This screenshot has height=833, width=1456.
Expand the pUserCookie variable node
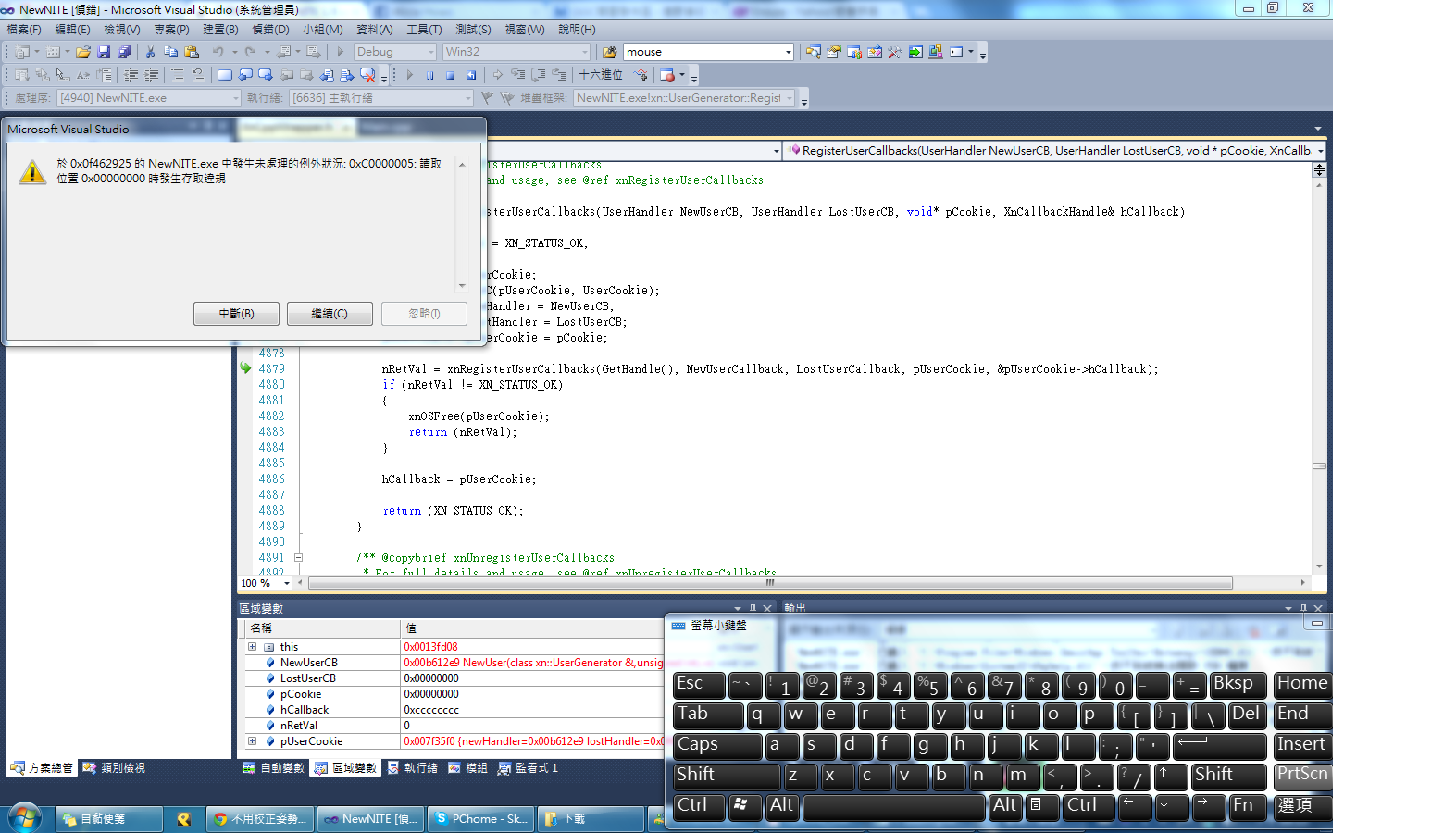252,741
